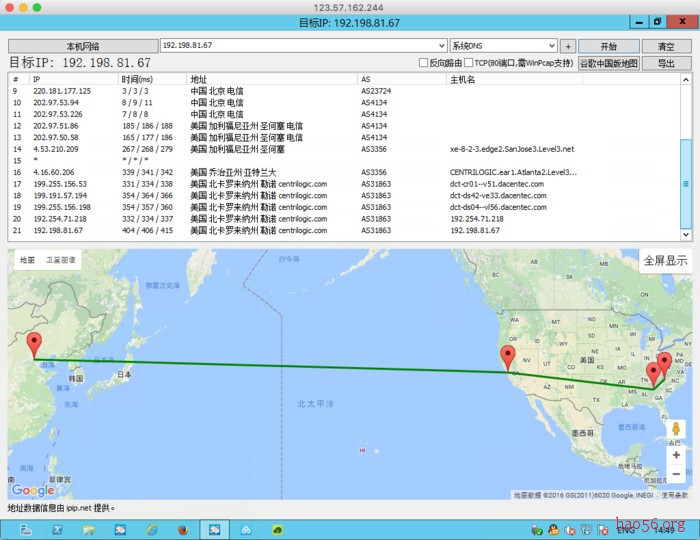Image resolution: width=700 pixels, height=540 pixels.
Task: Sort by AS column header
Action: coord(402,79)
